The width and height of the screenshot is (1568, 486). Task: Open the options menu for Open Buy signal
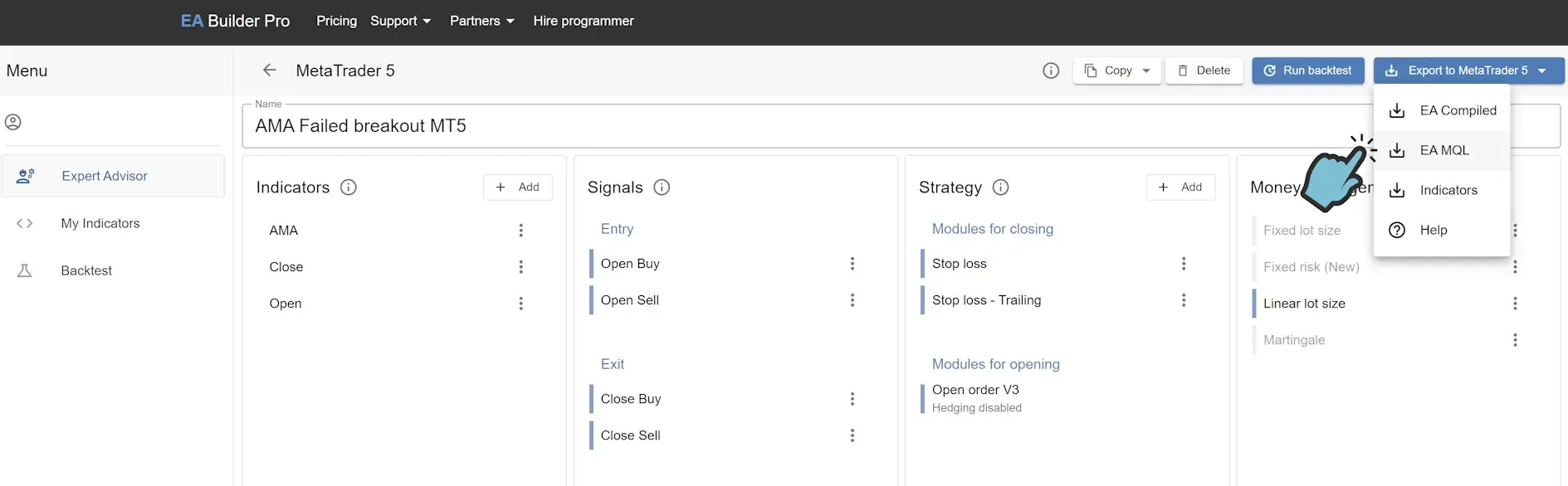pyautogui.click(x=852, y=264)
